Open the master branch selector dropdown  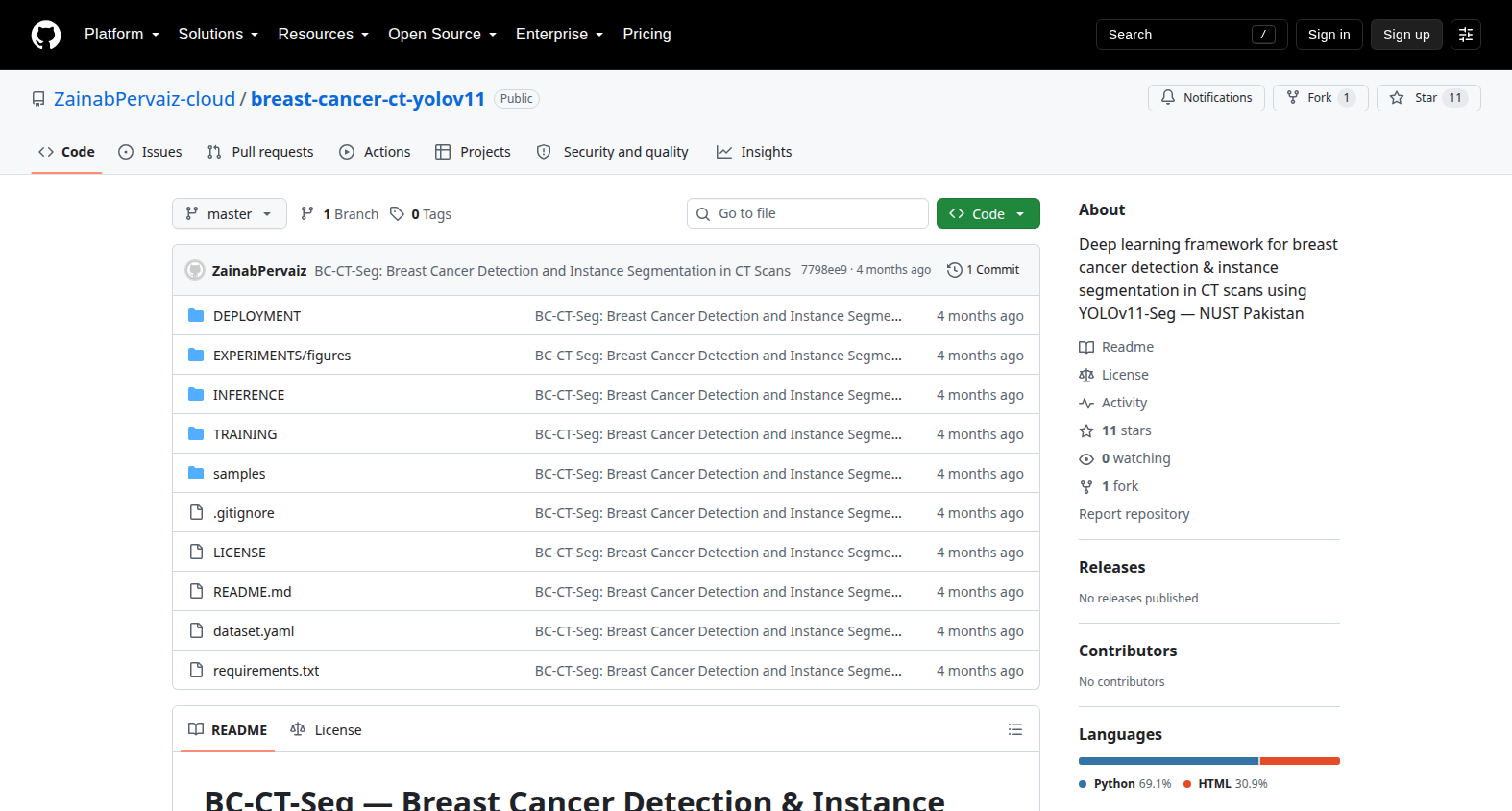click(230, 213)
